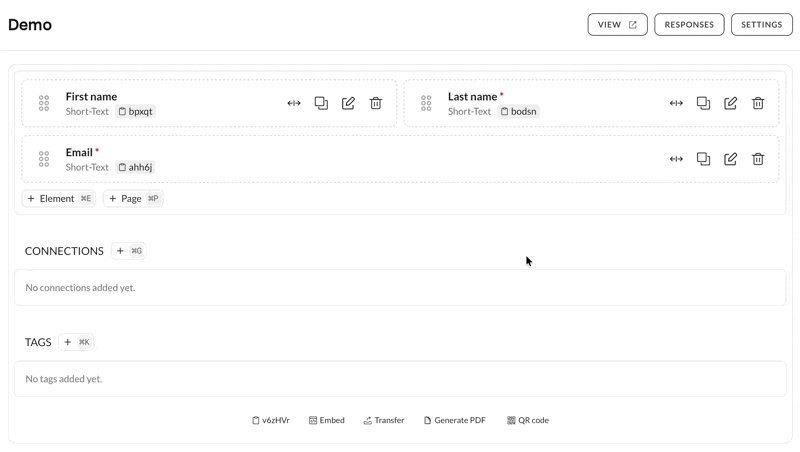The width and height of the screenshot is (800, 452).
Task: Delete the Last name field
Action: 758,103
